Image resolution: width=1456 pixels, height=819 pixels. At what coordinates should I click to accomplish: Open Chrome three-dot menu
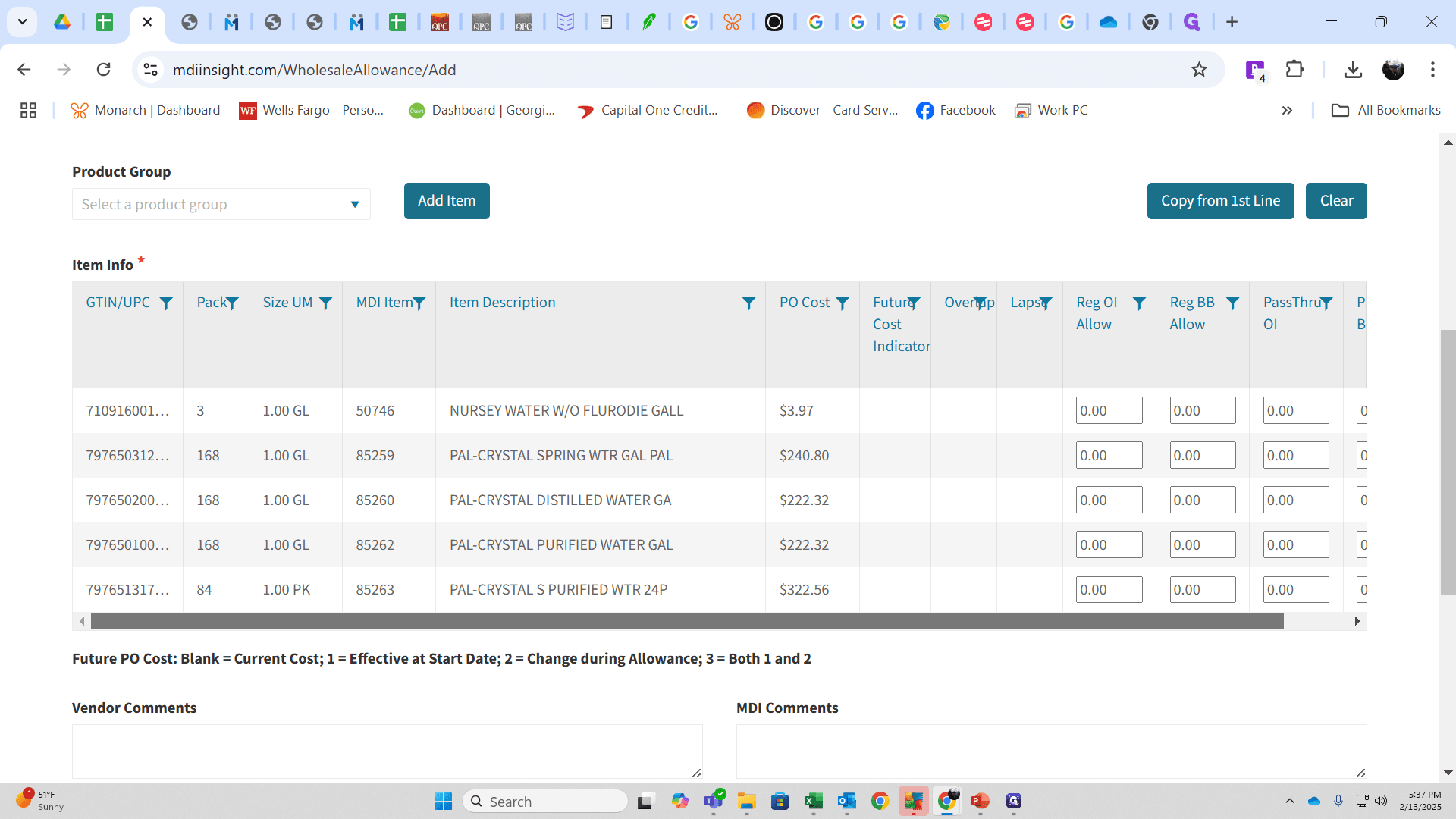pos(1432,70)
